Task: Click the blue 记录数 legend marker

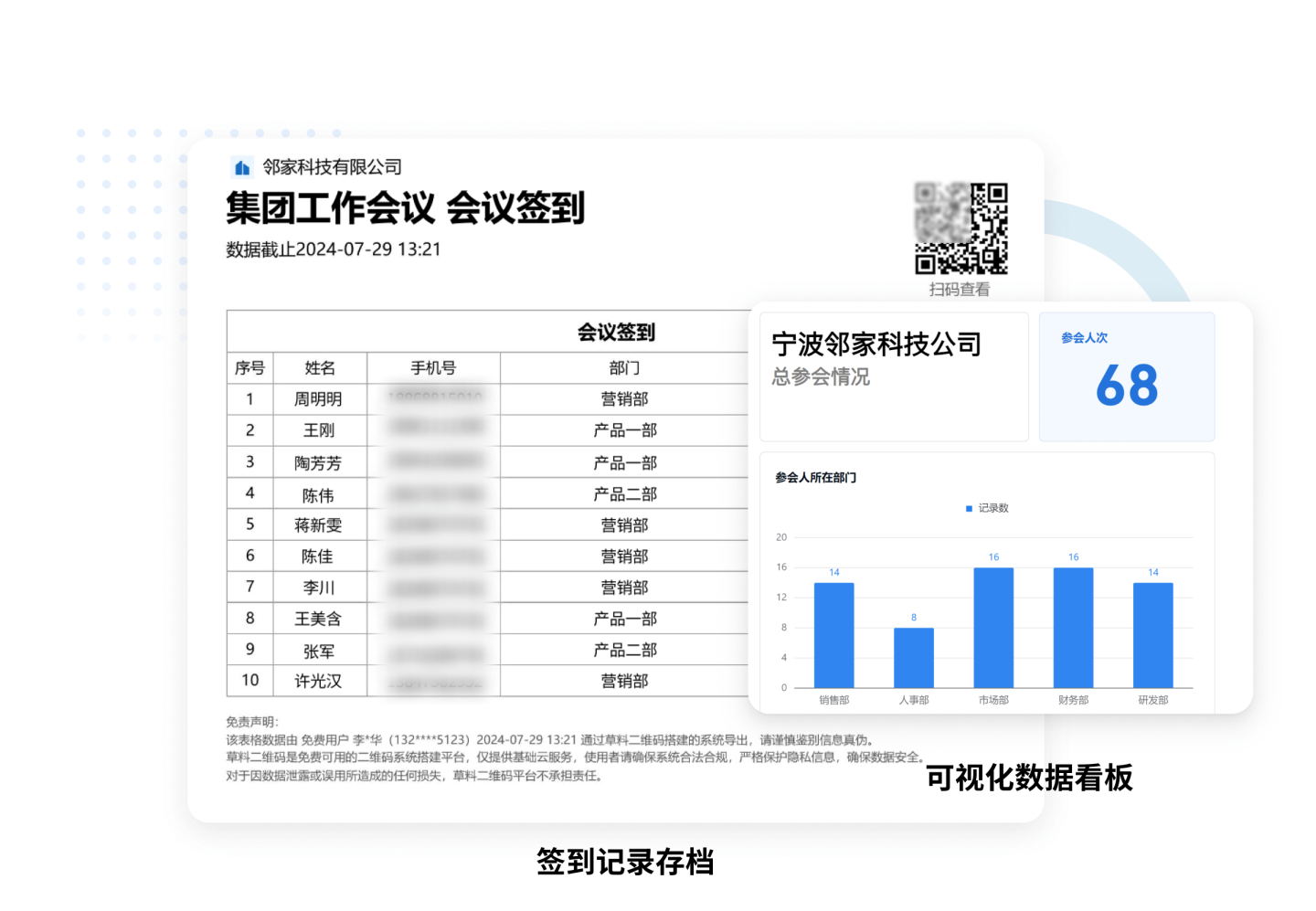Action: pyautogui.click(x=969, y=508)
